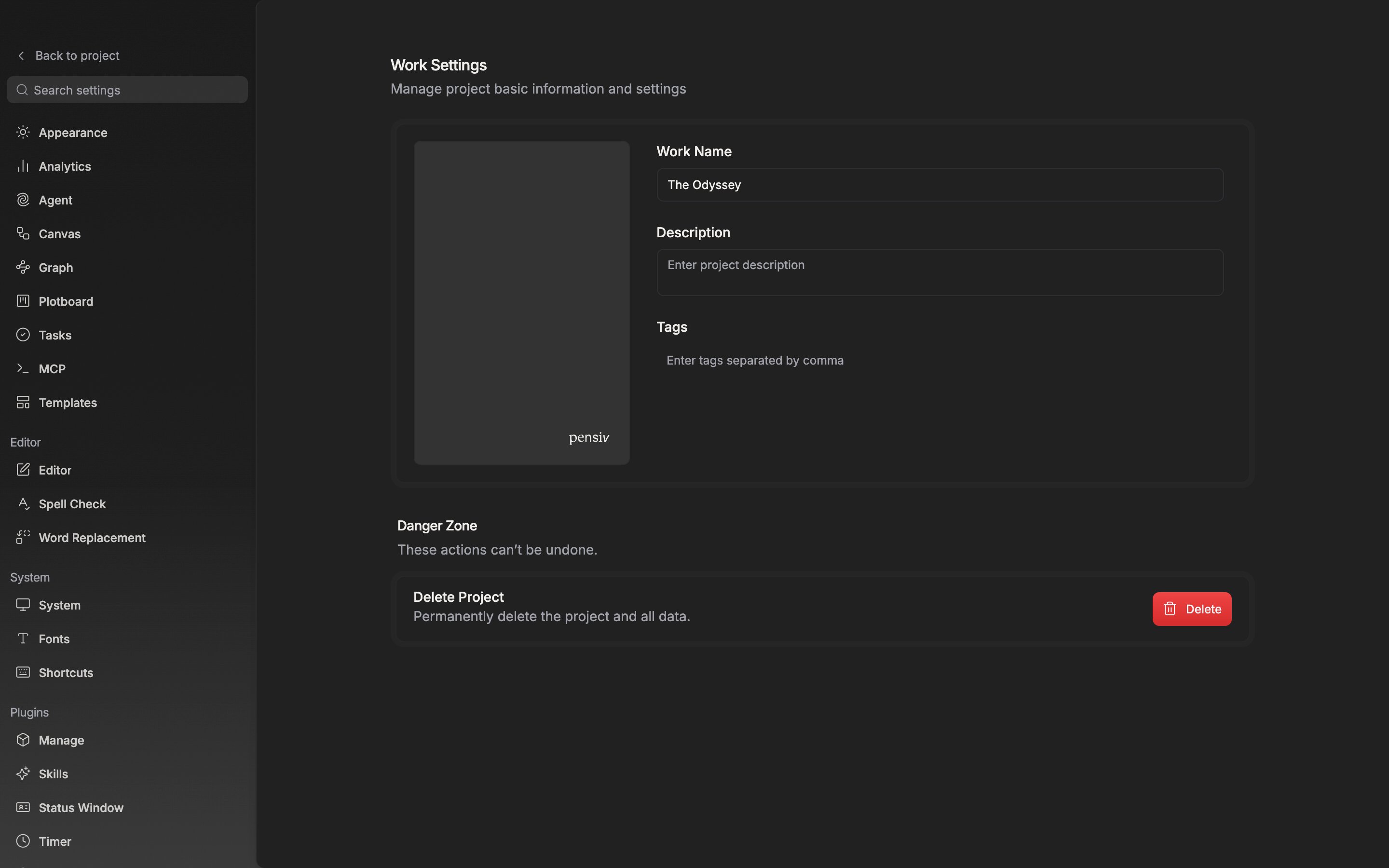This screenshot has width=1389, height=868.
Task: Go to Skills plugin settings
Action: click(x=127, y=774)
